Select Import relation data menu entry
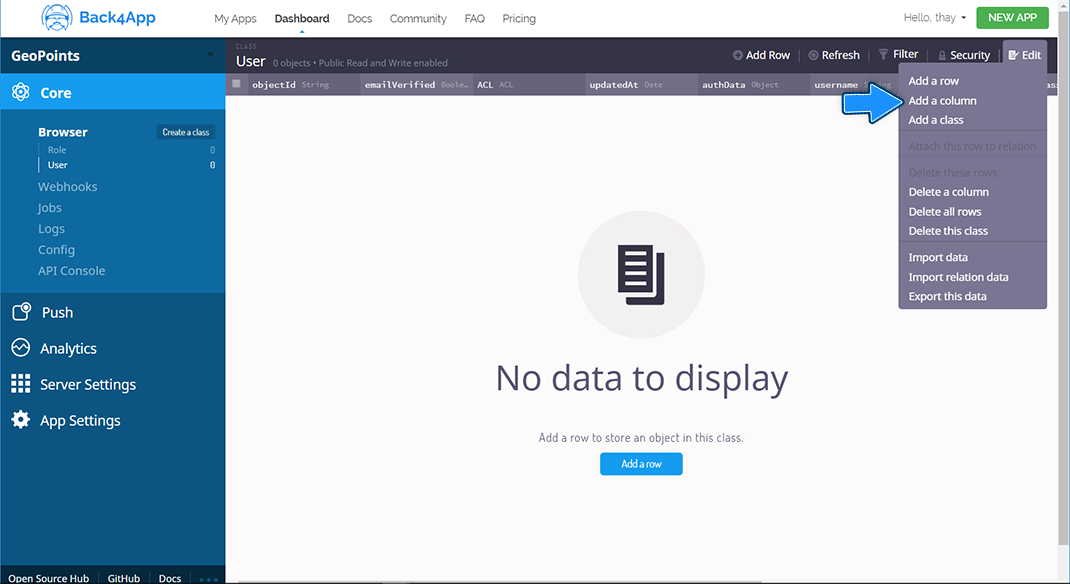 click(959, 278)
